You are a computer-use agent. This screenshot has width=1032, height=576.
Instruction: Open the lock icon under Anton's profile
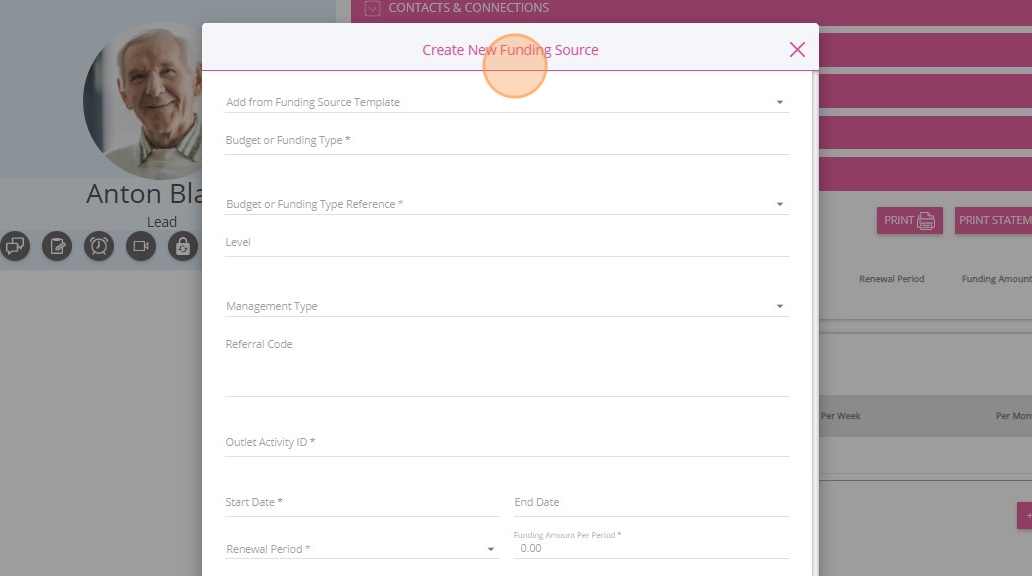click(x=183, y=246)
